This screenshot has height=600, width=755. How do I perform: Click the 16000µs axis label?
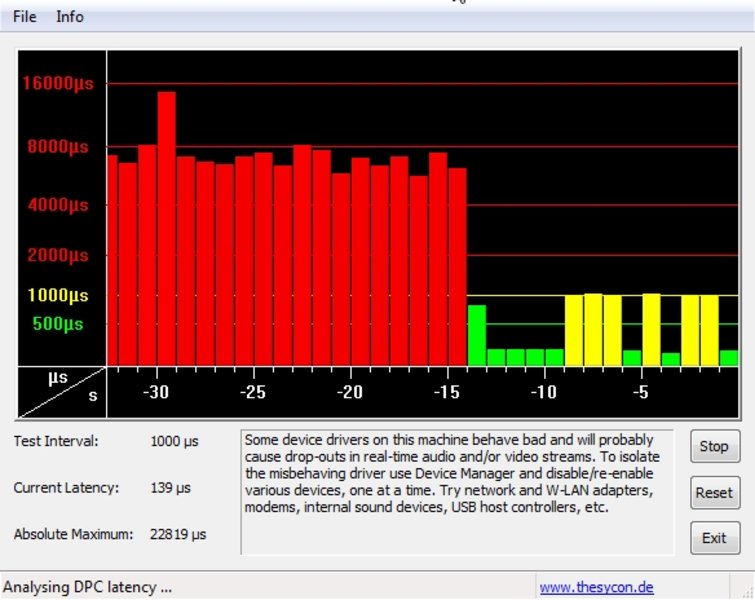point(58,83)
